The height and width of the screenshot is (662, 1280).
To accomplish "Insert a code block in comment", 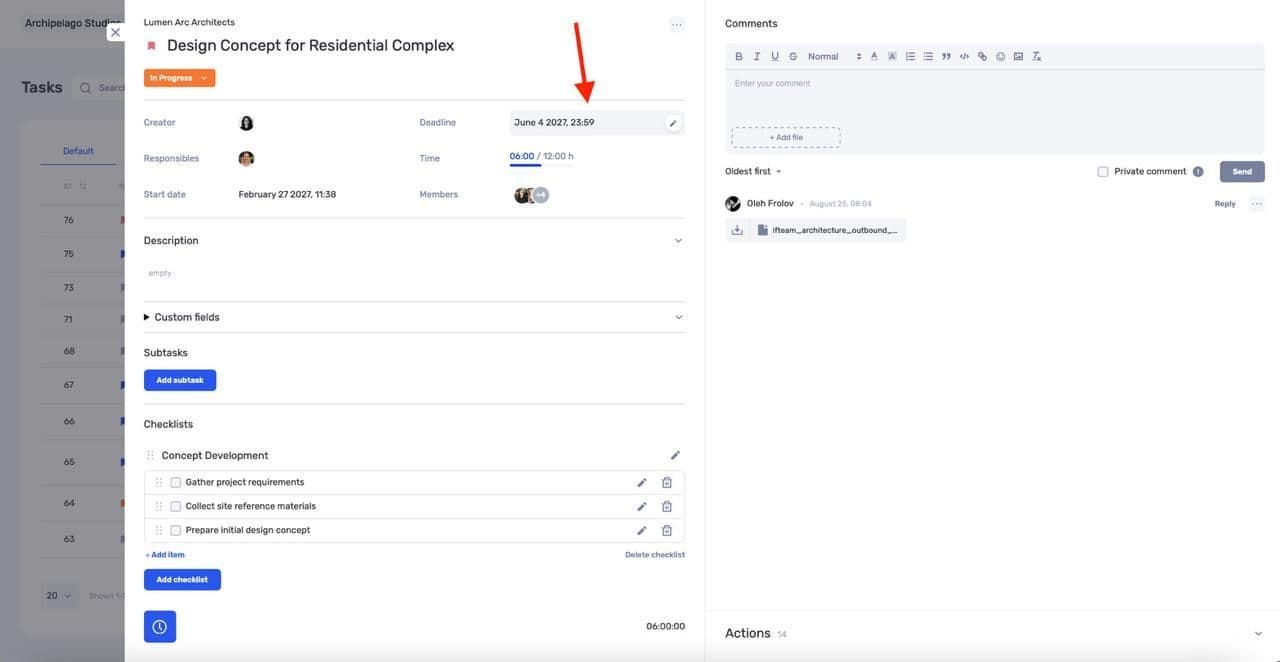I will point(964,56).
